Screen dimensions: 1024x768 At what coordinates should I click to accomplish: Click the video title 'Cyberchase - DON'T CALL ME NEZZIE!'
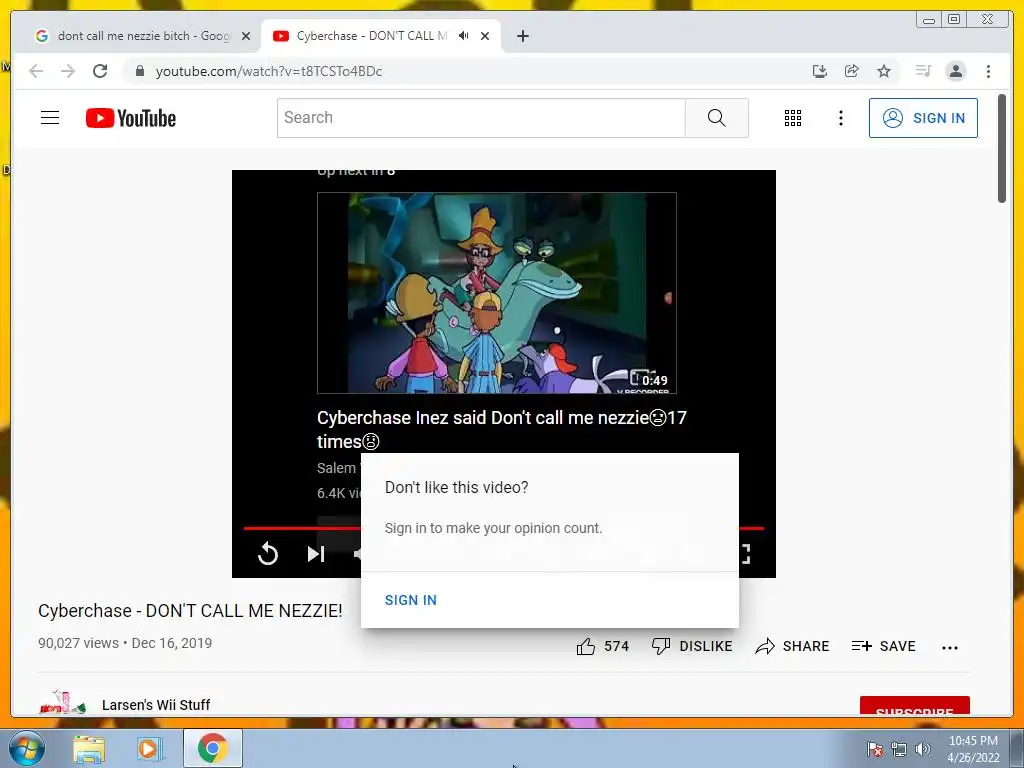[x=190, y=611]
